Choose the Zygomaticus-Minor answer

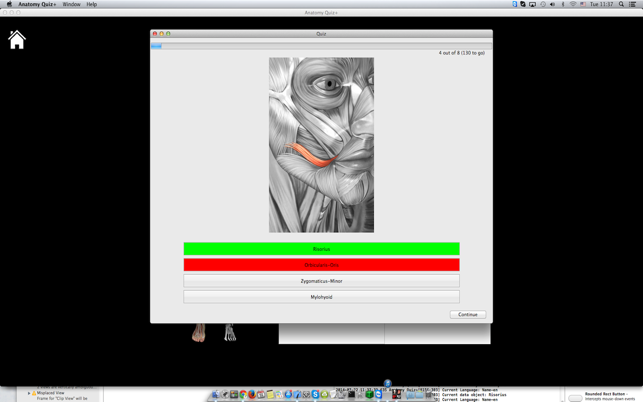[322, 281]
